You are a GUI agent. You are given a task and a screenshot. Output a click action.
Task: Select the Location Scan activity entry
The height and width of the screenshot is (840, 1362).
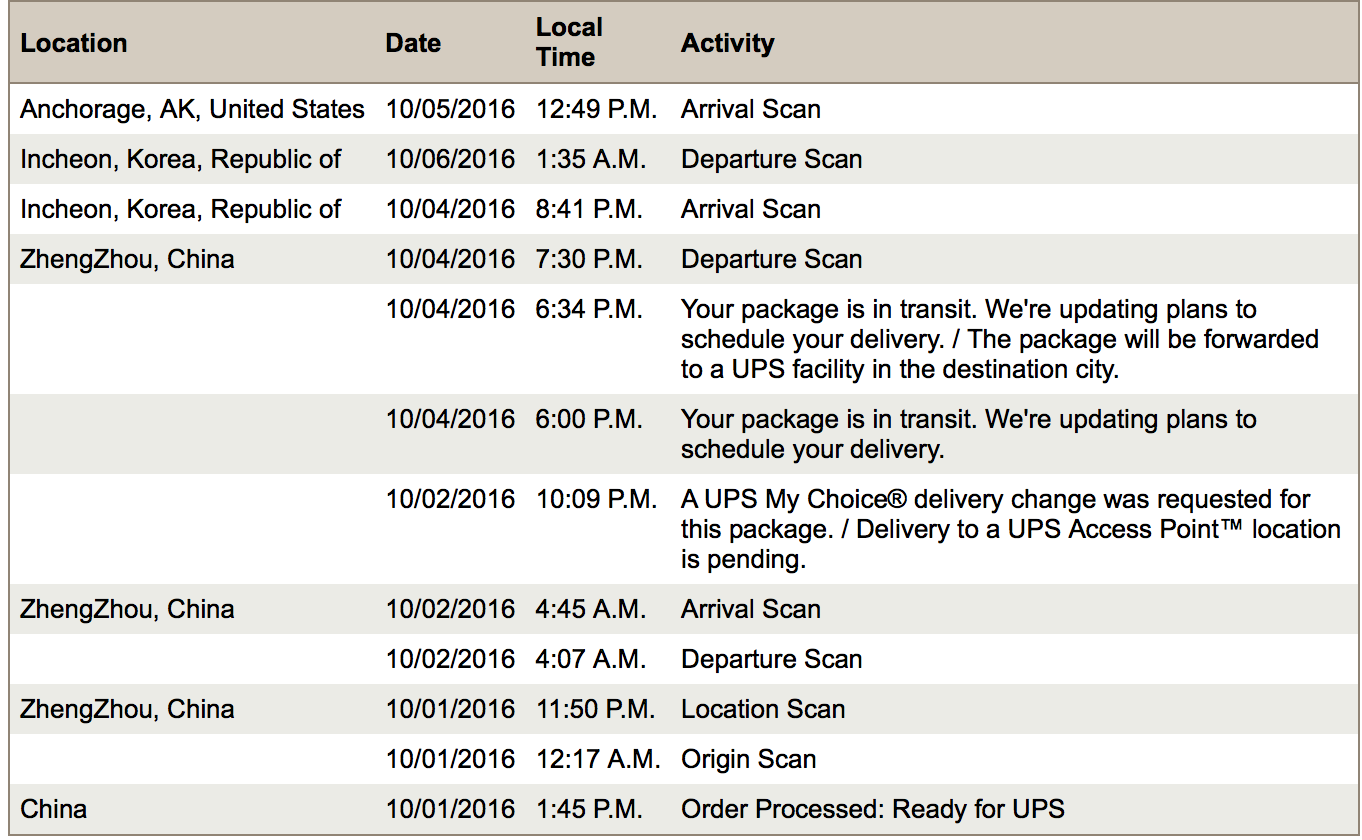[x=763, y=709]
